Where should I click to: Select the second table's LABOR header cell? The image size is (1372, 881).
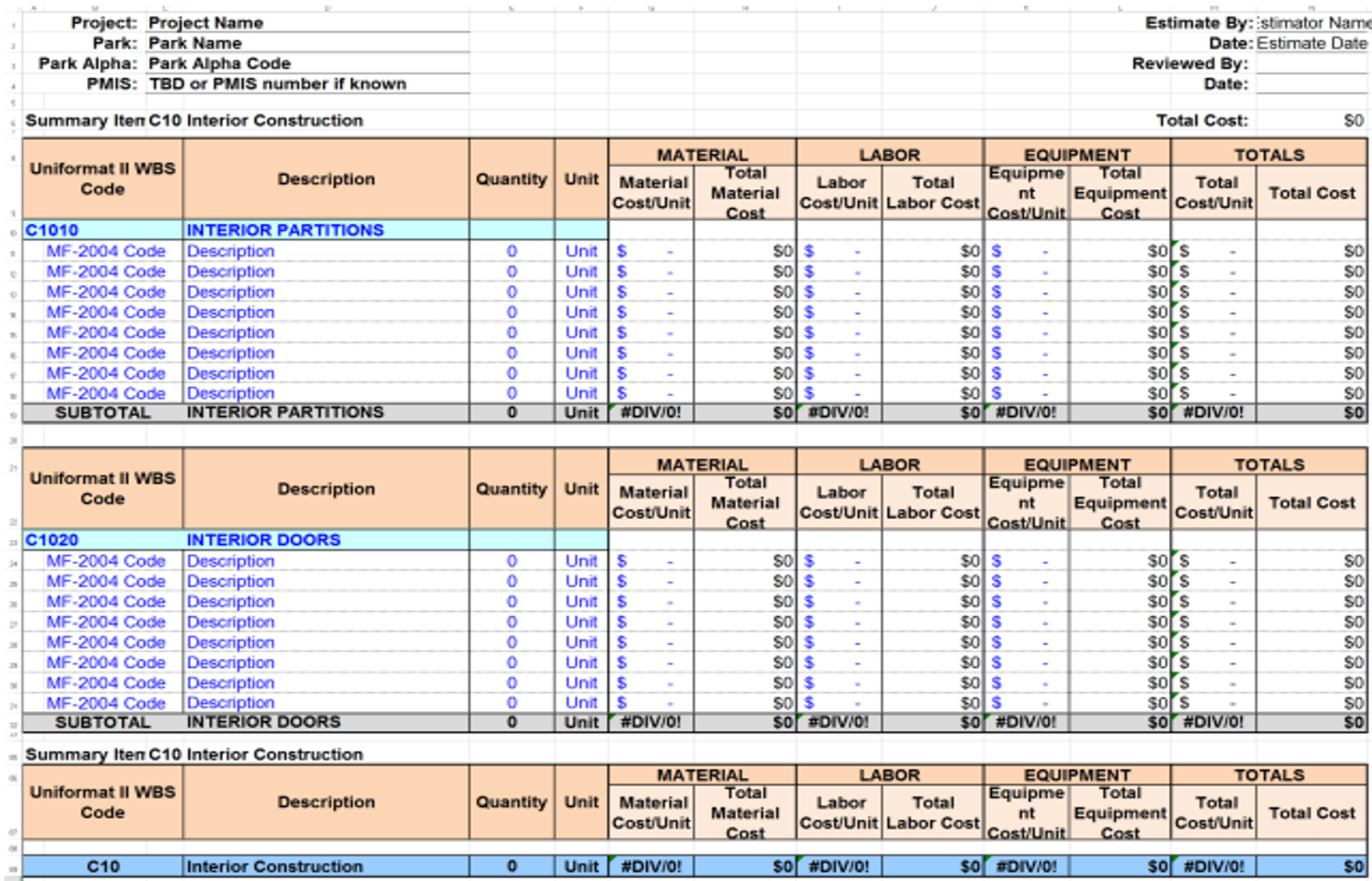pos(889,464)
